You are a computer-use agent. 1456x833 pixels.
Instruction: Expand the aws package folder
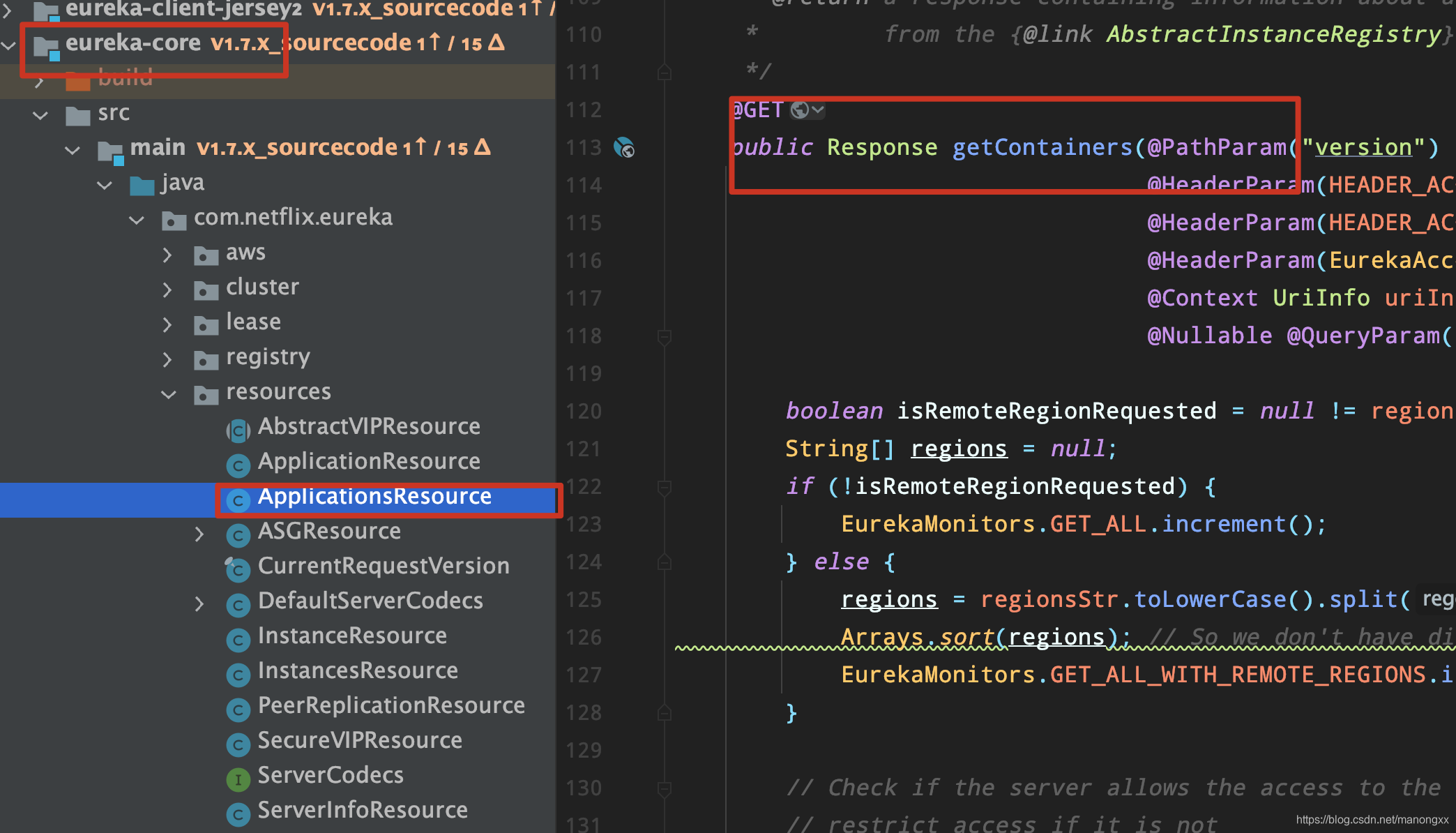click(x=167, y=255)
